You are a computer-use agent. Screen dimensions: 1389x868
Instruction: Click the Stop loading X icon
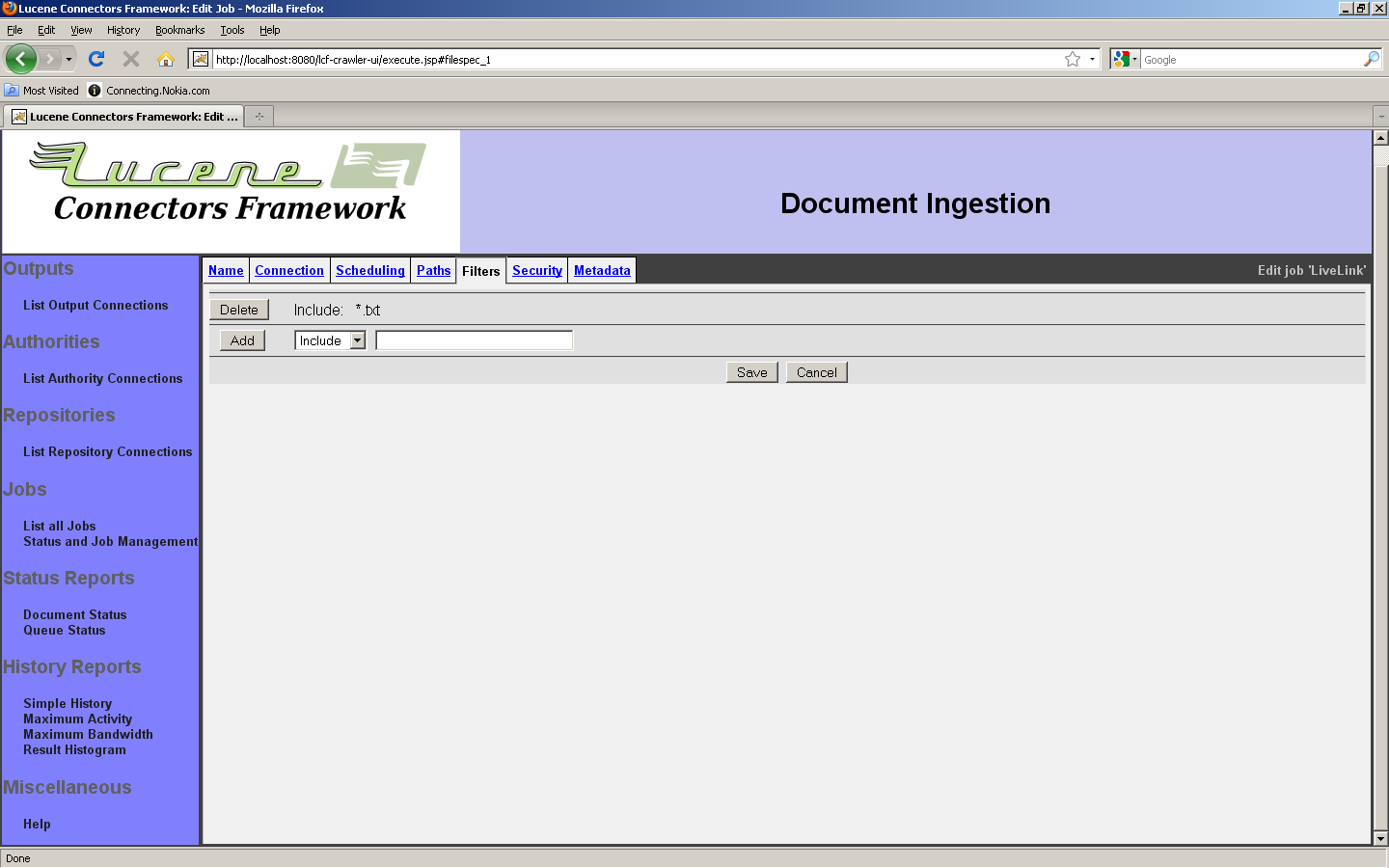(131, 59)
